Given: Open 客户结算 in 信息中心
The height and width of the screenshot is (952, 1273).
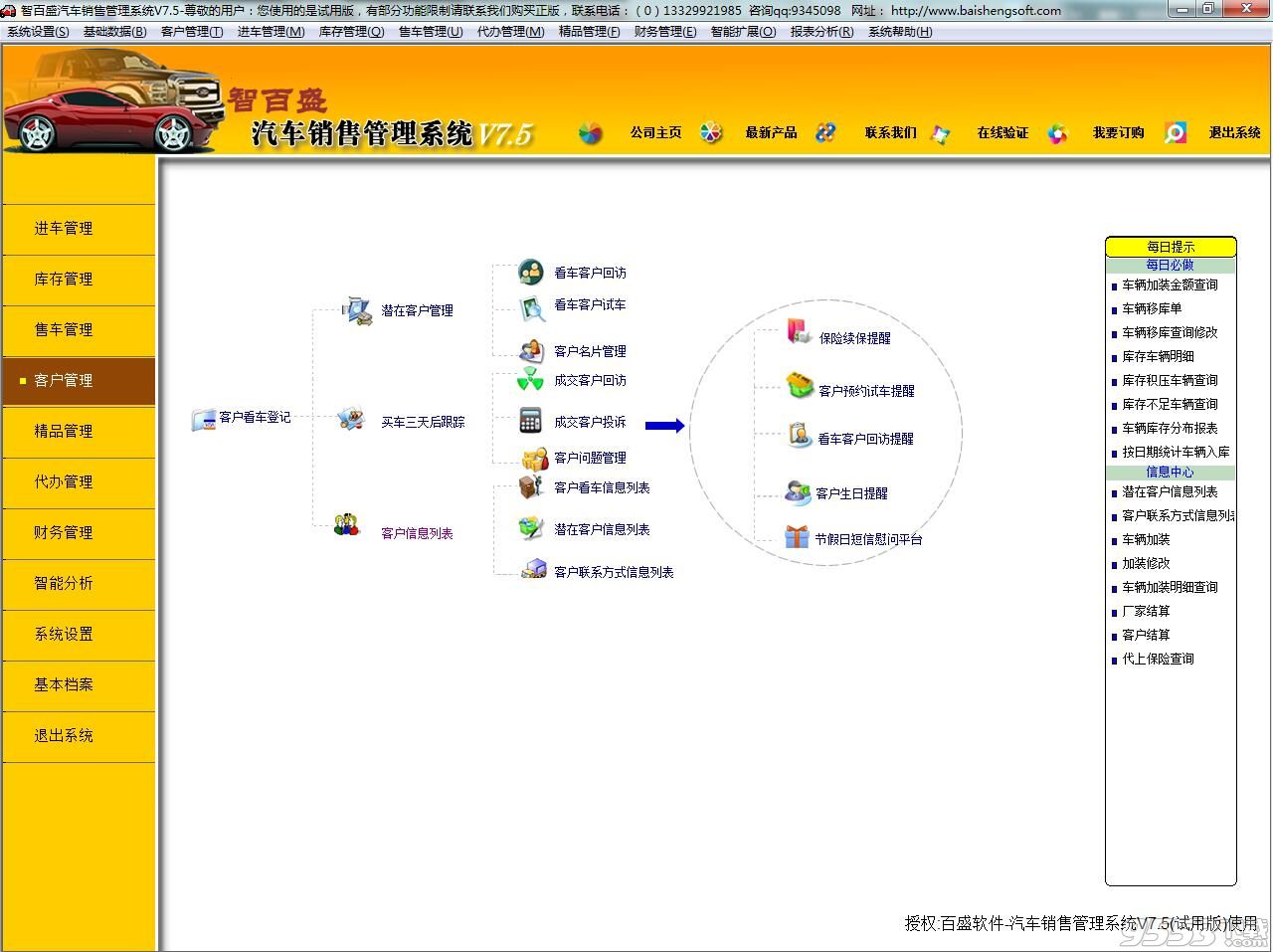Looking at the screenshot, I should point(1146,635).
